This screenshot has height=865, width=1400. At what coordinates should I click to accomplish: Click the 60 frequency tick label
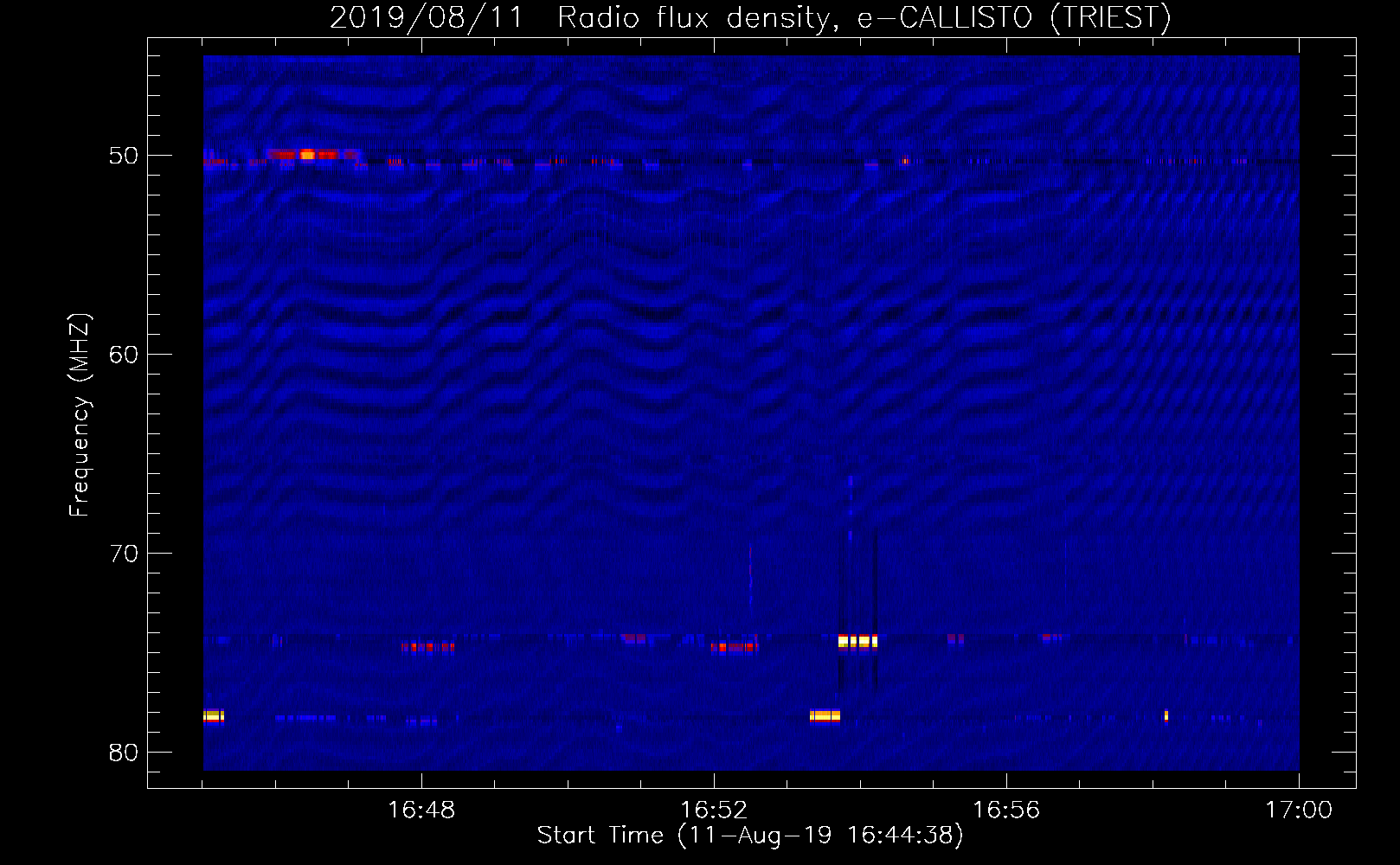[x=123, y=355]
